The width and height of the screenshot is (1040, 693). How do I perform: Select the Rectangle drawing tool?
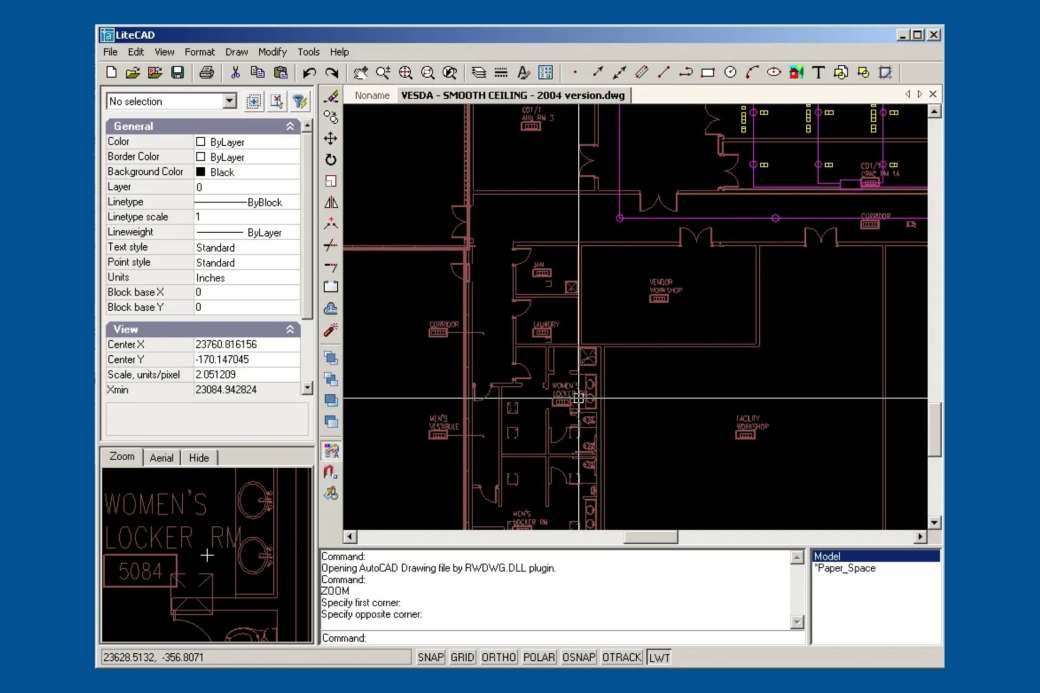click(x=708, y=72)
